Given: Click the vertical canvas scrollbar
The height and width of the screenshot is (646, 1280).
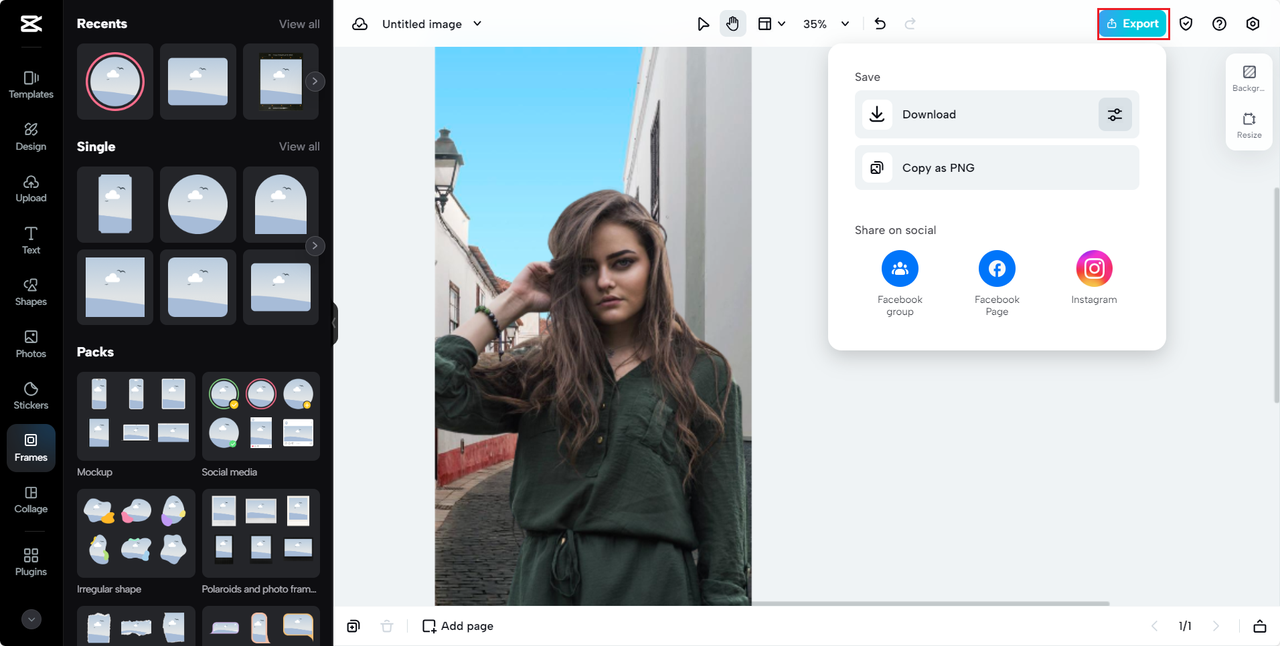Looking at the screenshot, I should (1276, 294).
